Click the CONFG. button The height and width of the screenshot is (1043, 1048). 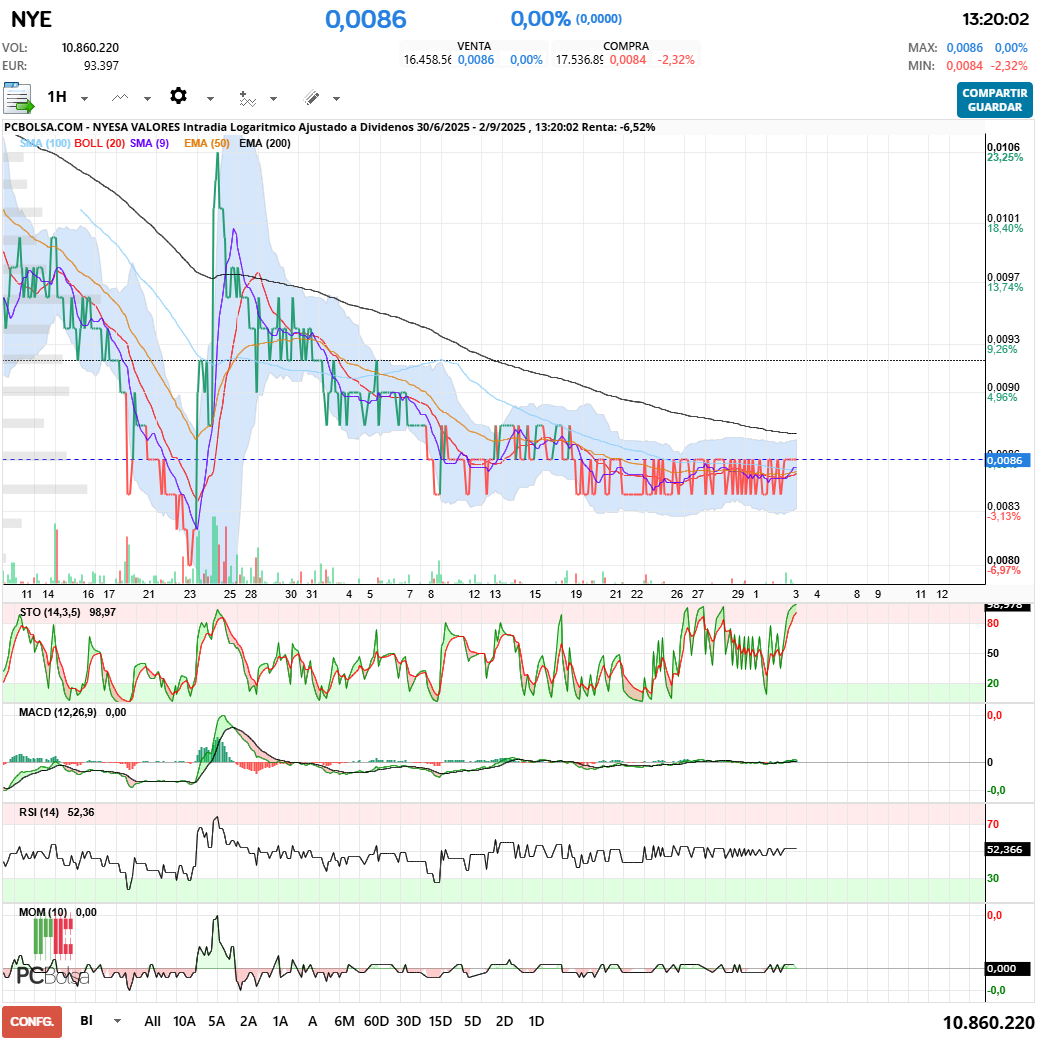click(x=32, y=1022)
